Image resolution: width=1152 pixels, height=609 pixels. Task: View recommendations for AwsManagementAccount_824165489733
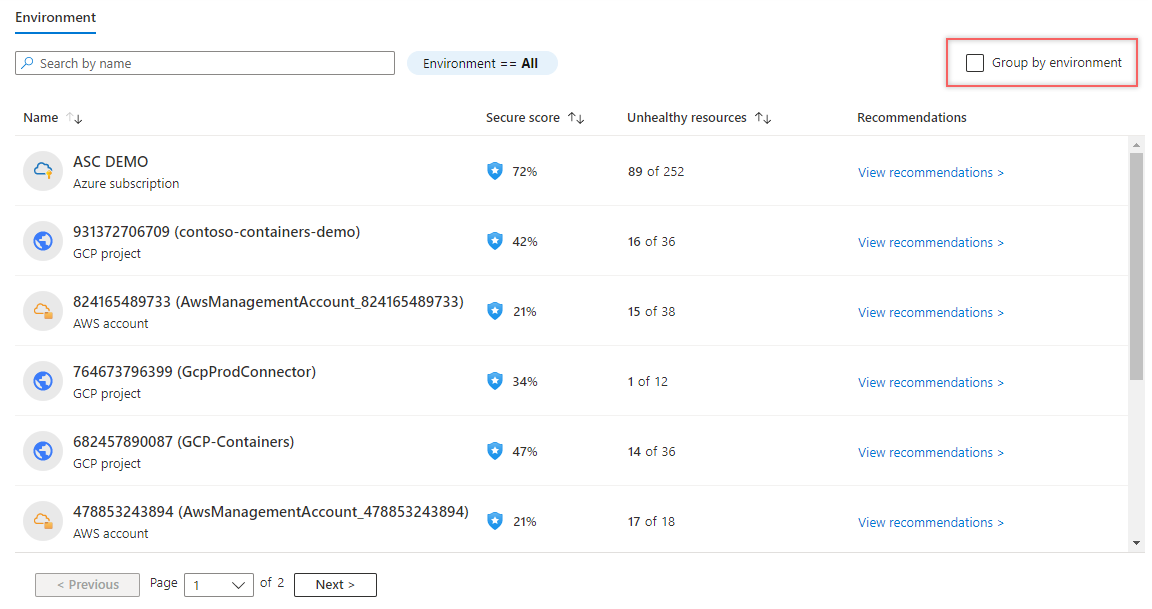coord(931,312)
